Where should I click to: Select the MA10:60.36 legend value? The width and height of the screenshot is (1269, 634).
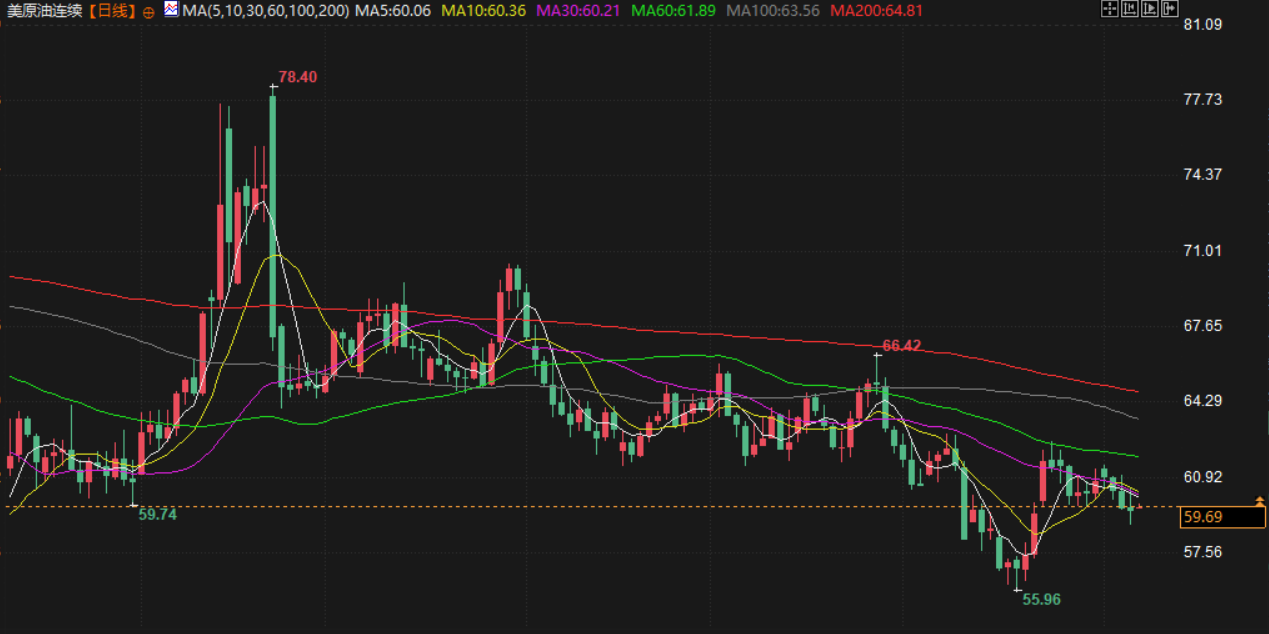pyautogui.click(x=484, y=11)
